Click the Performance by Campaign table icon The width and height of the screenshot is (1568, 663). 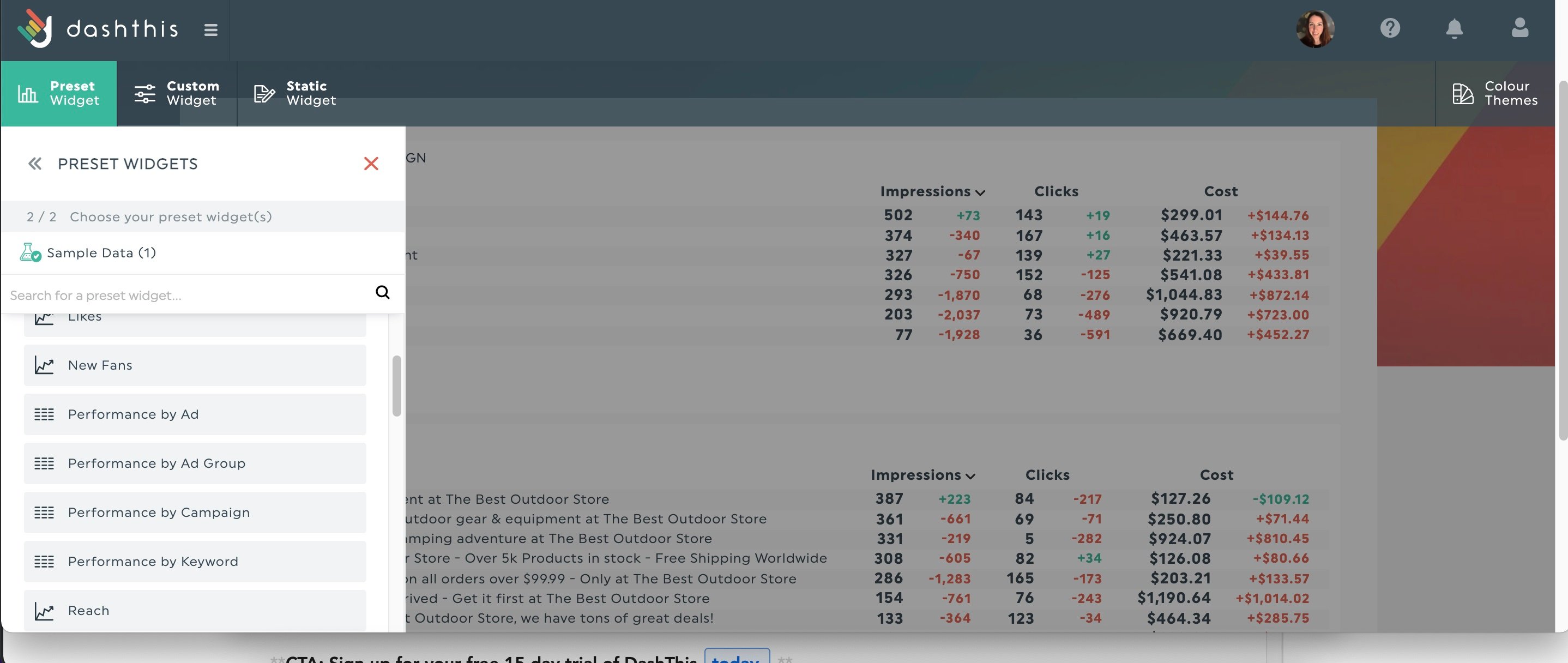(44, 513)
